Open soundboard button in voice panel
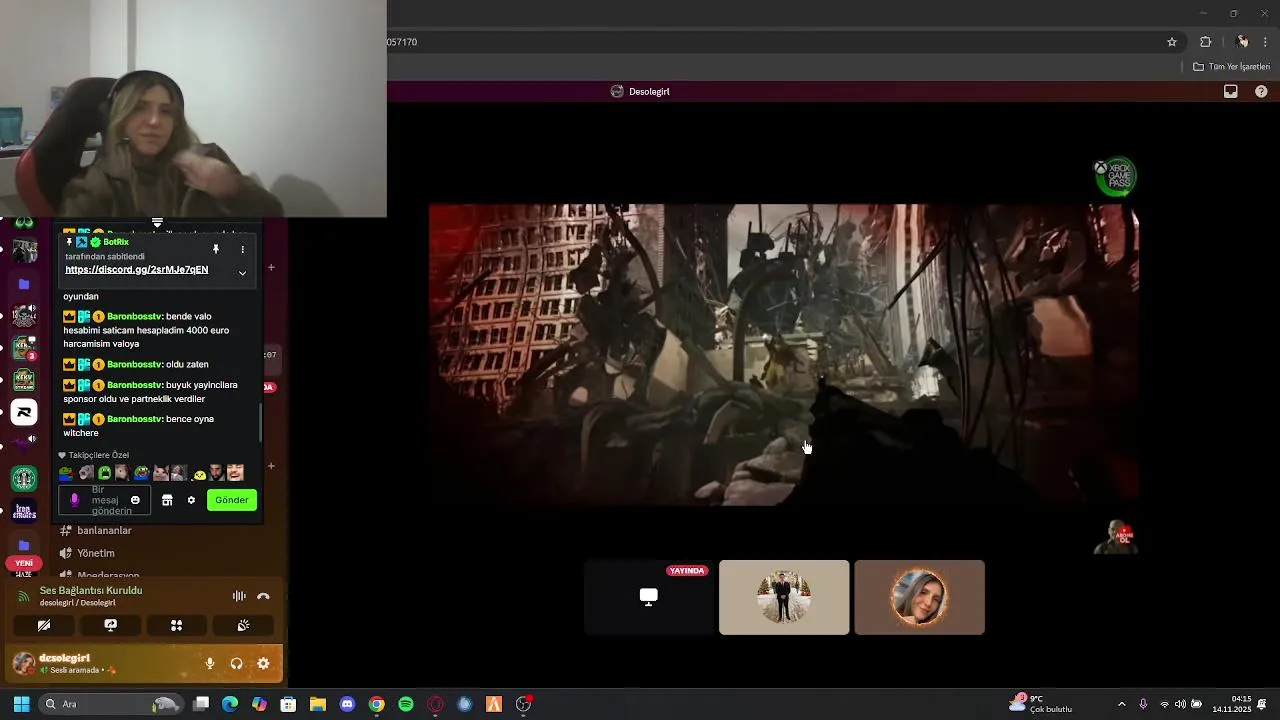Viewport: 1280px width, 720px height. pos(243,625)
